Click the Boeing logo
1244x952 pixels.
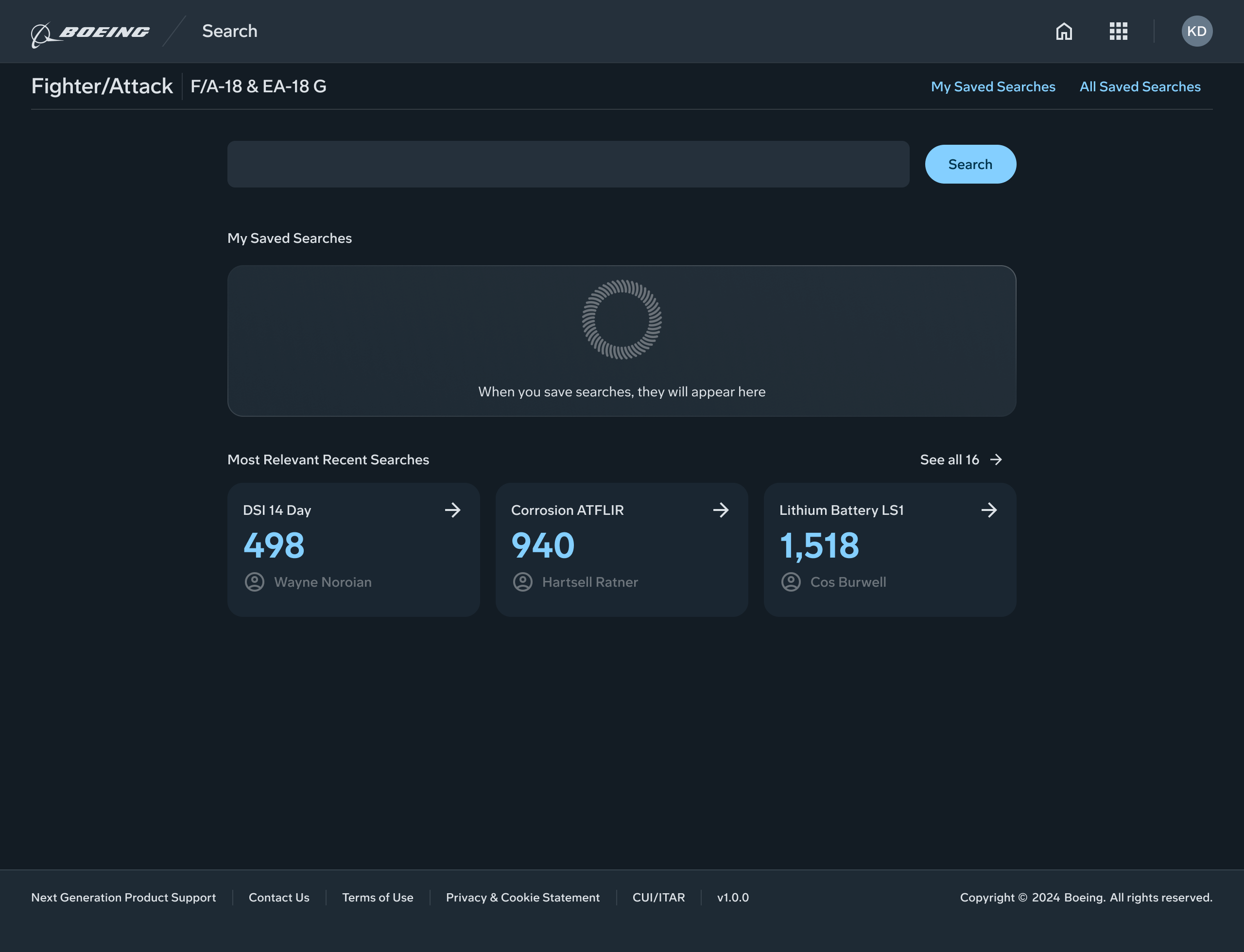click(x=90, y=34)
